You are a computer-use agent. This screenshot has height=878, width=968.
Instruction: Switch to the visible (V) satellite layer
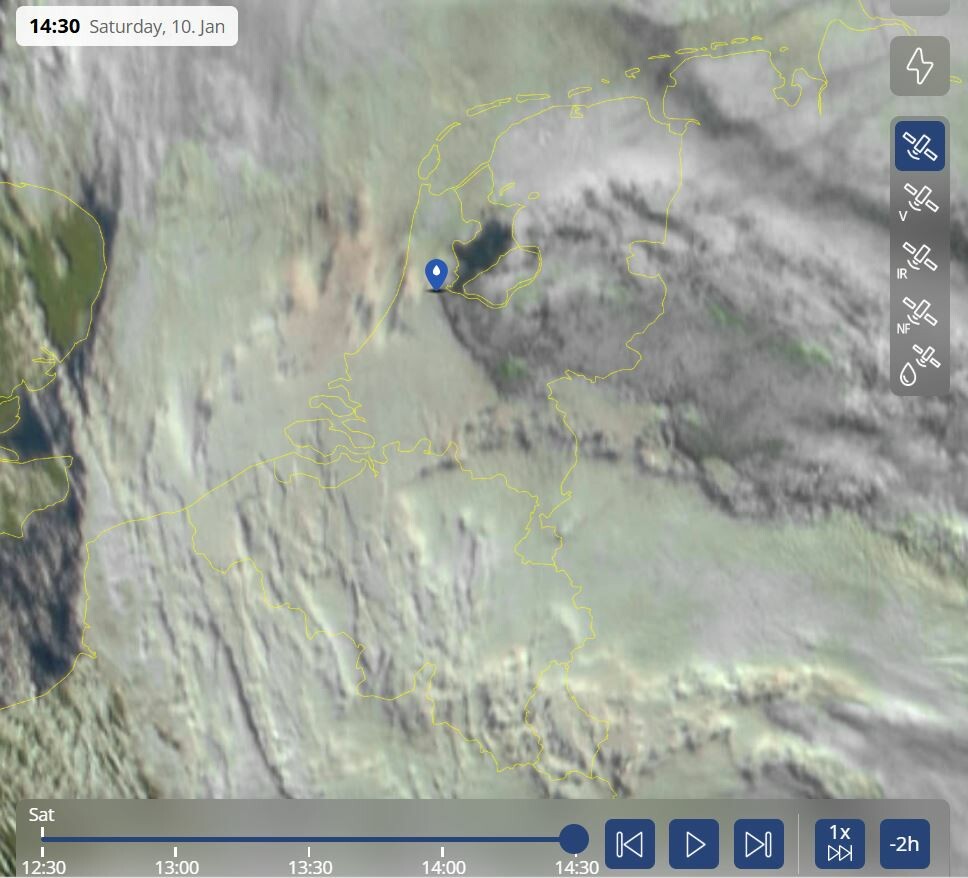coord(918,202)
